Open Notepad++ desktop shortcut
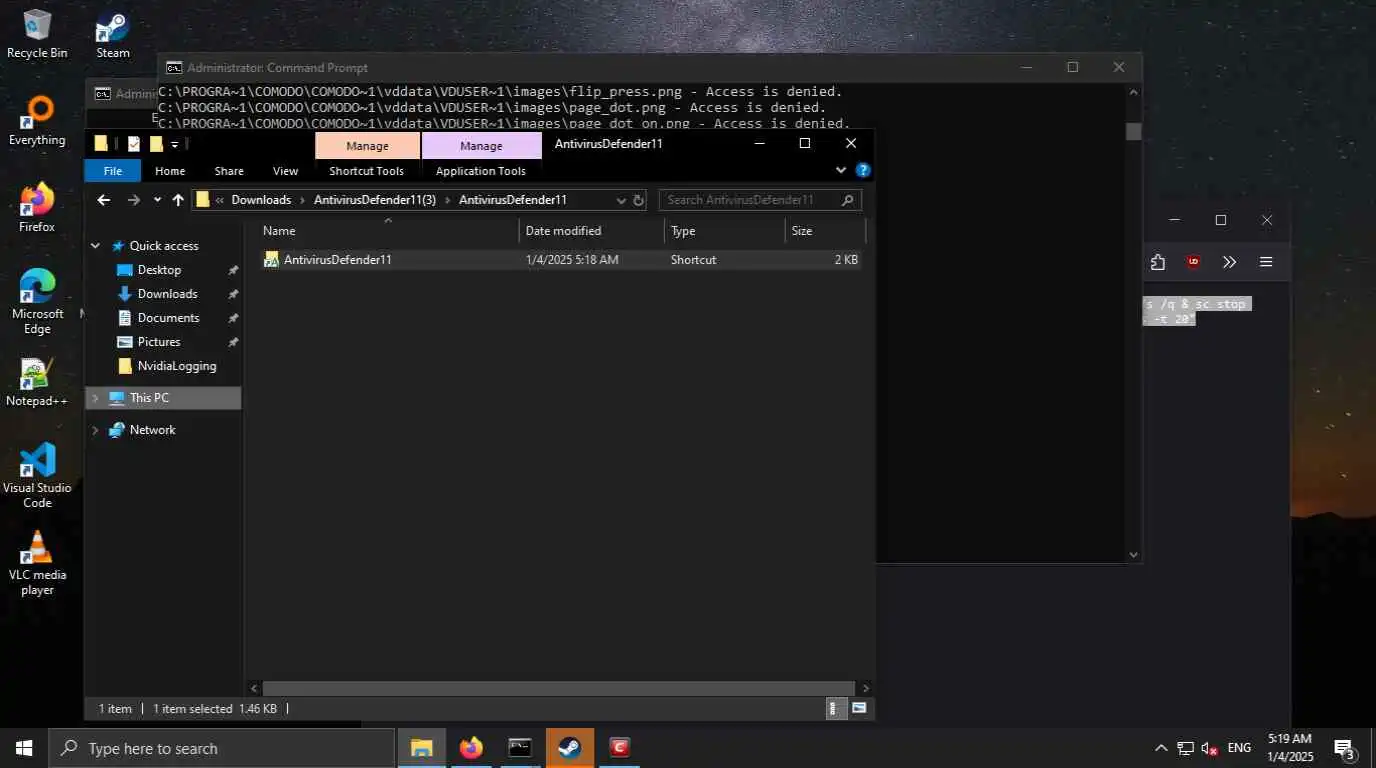1376x768 pixels. pos(37,382)
